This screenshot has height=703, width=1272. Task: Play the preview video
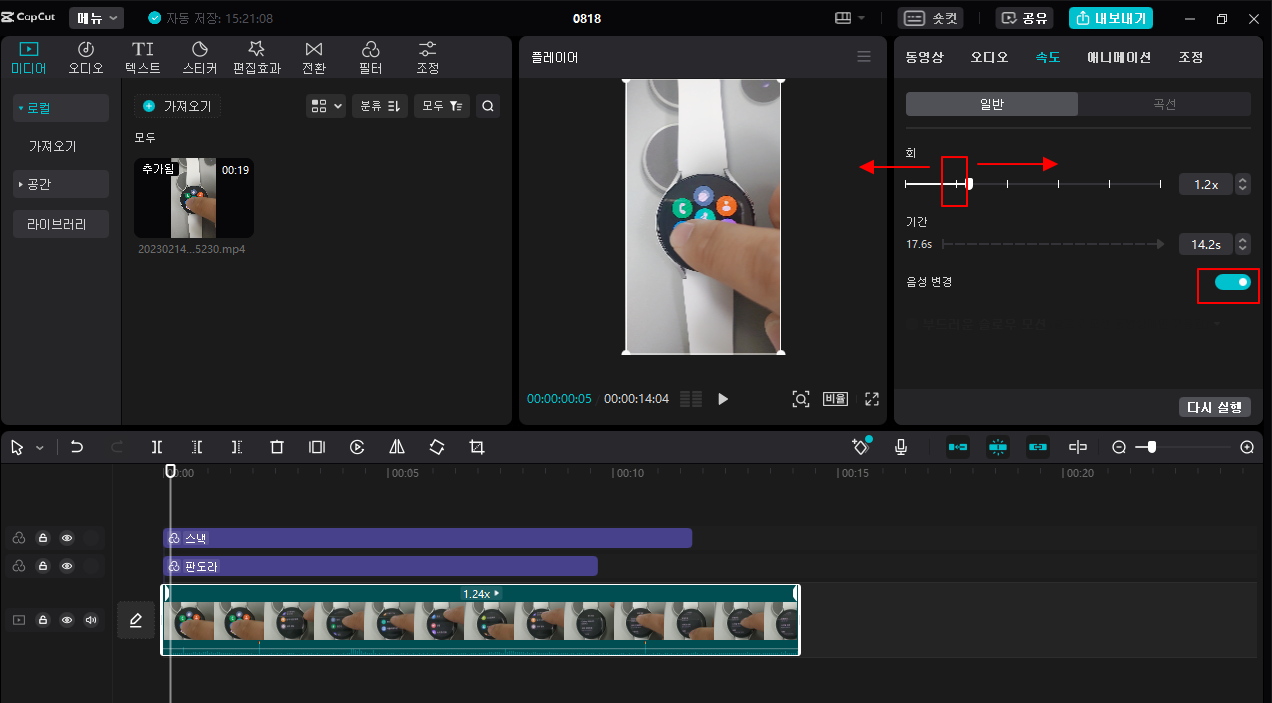(723, 399)
